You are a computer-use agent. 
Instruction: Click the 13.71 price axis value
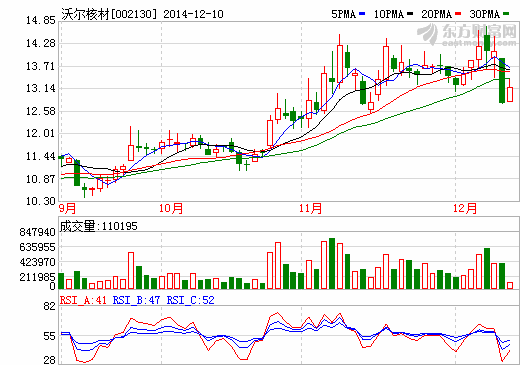41,66
